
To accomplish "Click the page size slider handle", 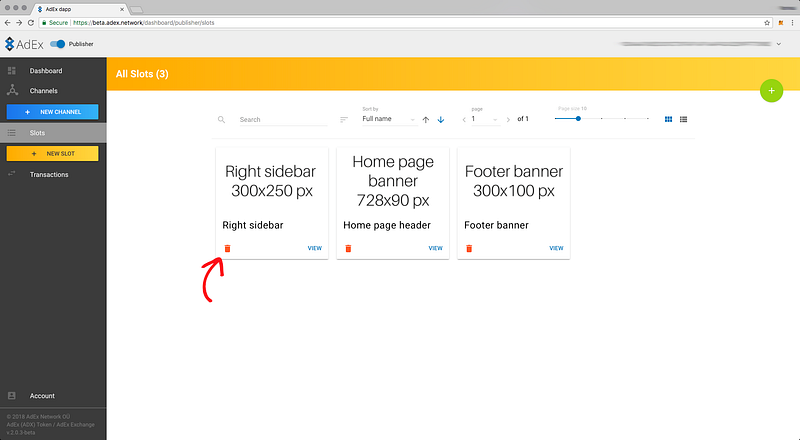I will (x=578, y=118).
